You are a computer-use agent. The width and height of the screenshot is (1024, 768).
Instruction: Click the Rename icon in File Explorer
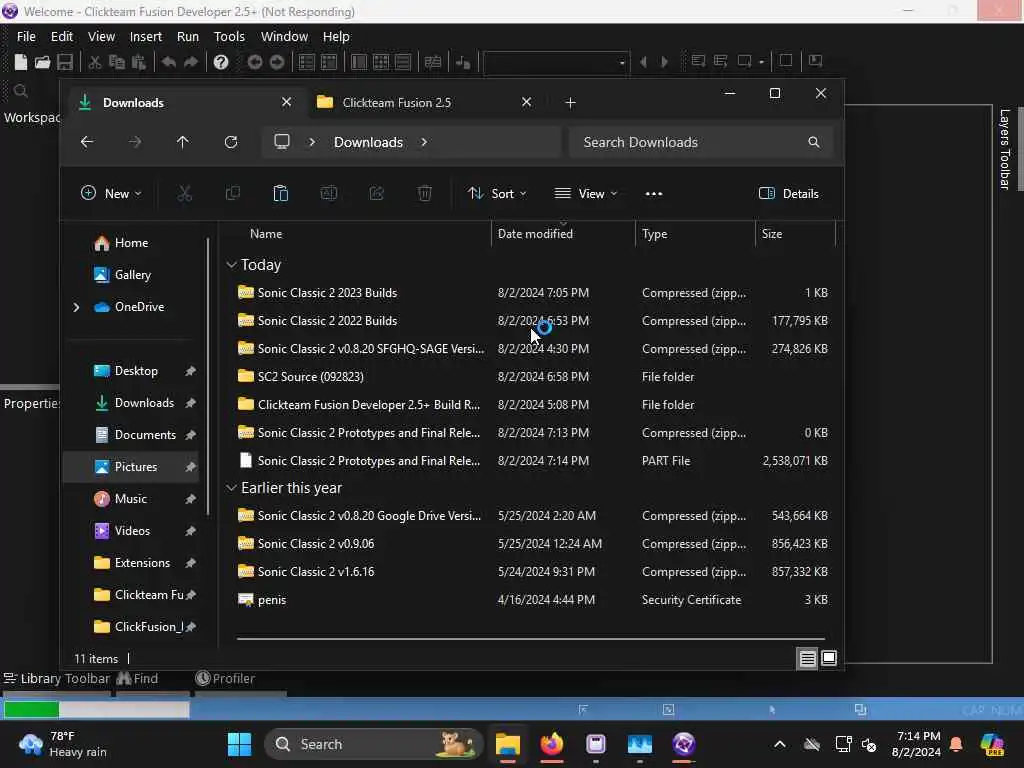point(328,193)
